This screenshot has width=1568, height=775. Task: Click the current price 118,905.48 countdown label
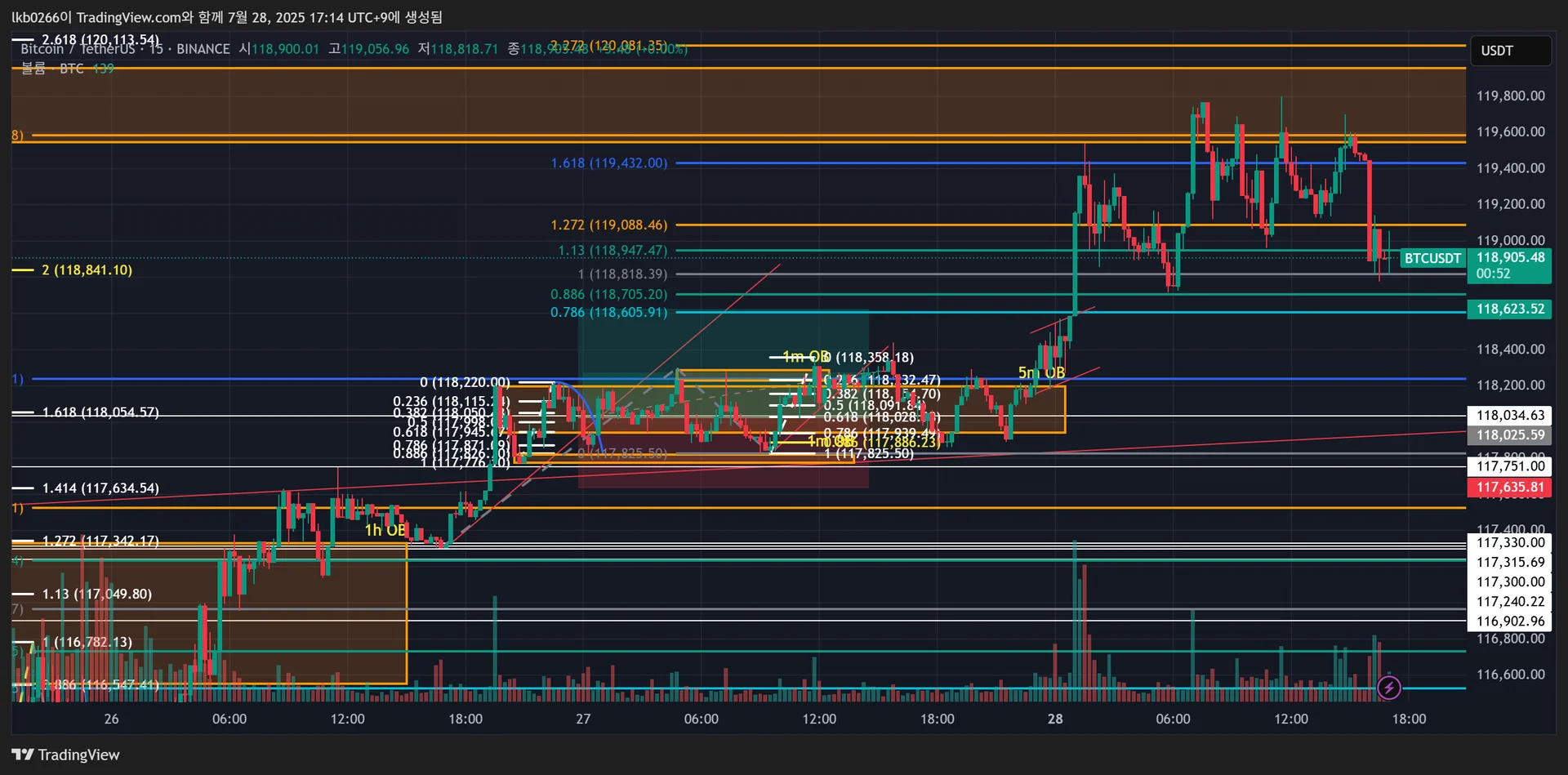coord(1509,265)
